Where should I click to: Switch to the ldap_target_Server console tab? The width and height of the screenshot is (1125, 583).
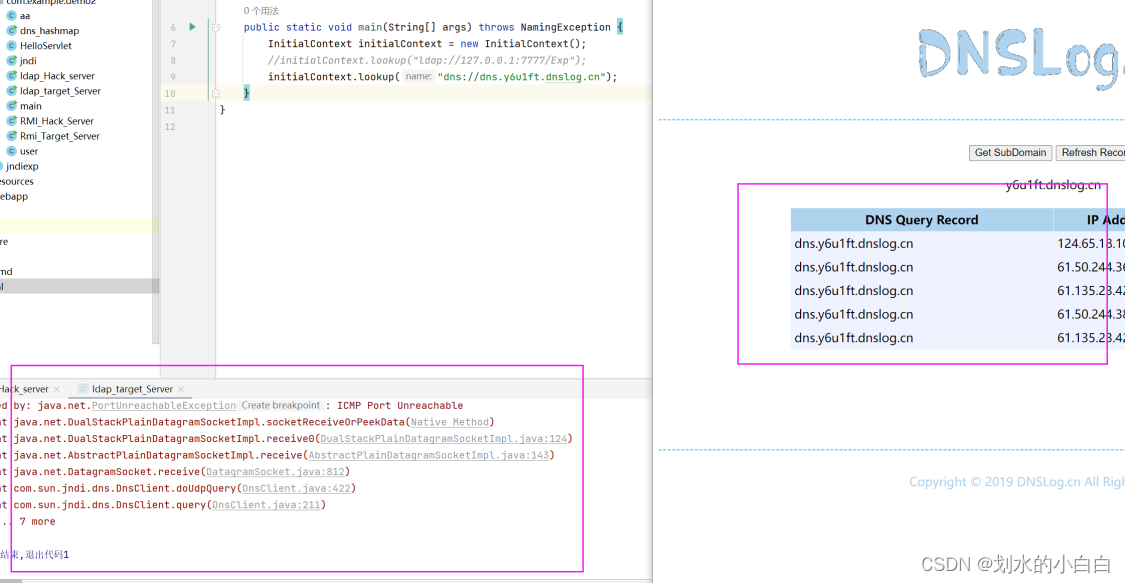coord(132,389)
